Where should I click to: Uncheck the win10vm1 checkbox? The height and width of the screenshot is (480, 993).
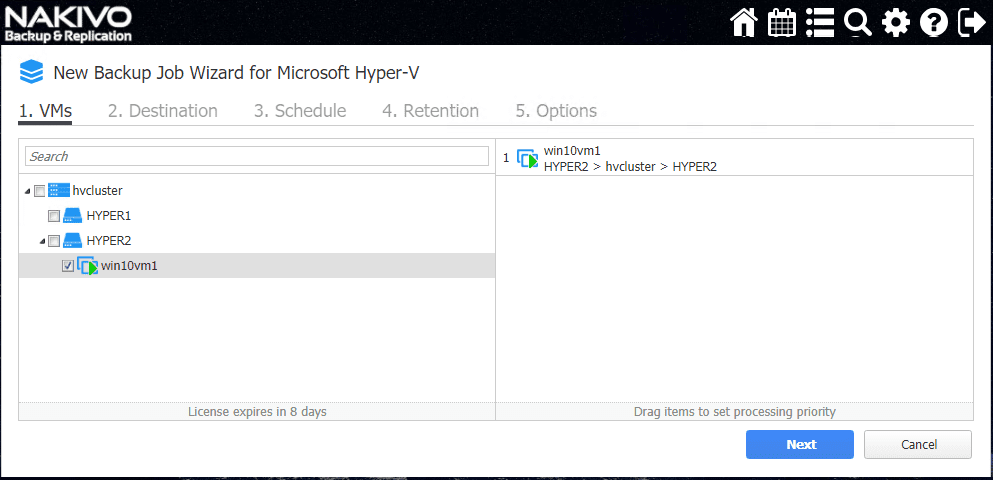68,267
